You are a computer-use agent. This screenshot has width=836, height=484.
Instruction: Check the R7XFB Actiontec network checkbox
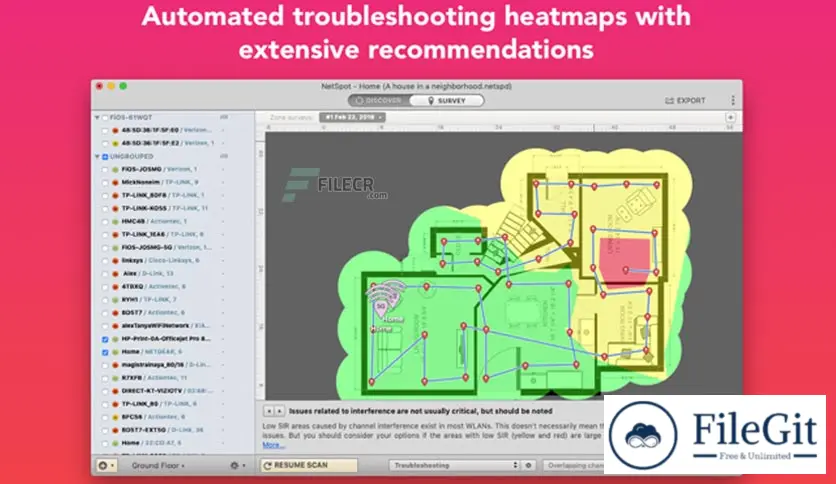click(x=105, y=378)
